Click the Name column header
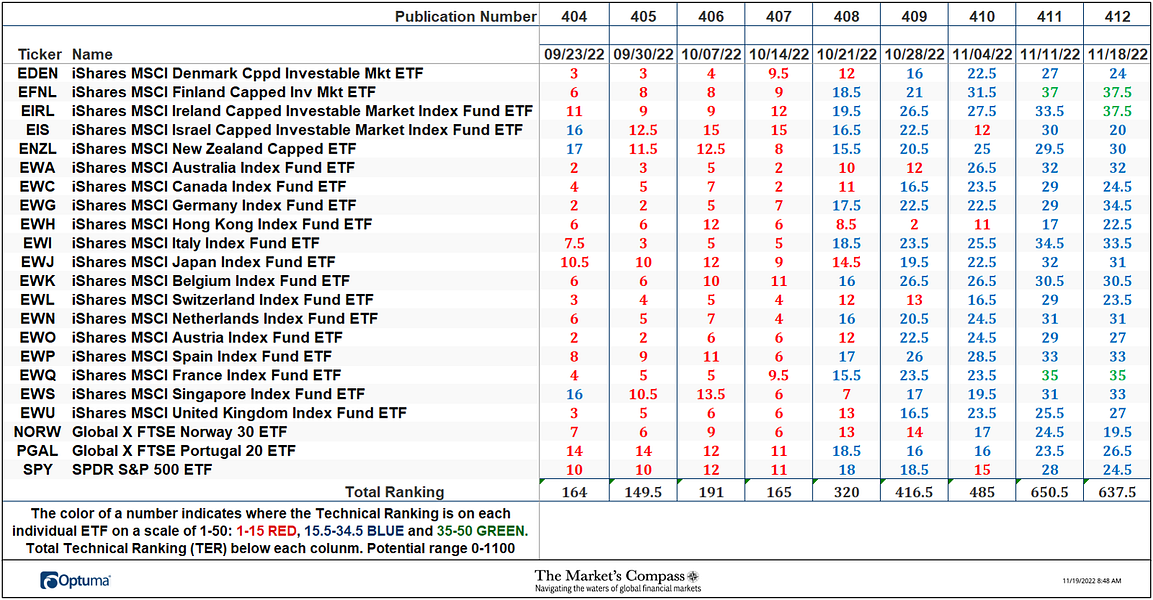The image size is (1153, 600). [x=92, y=54]
